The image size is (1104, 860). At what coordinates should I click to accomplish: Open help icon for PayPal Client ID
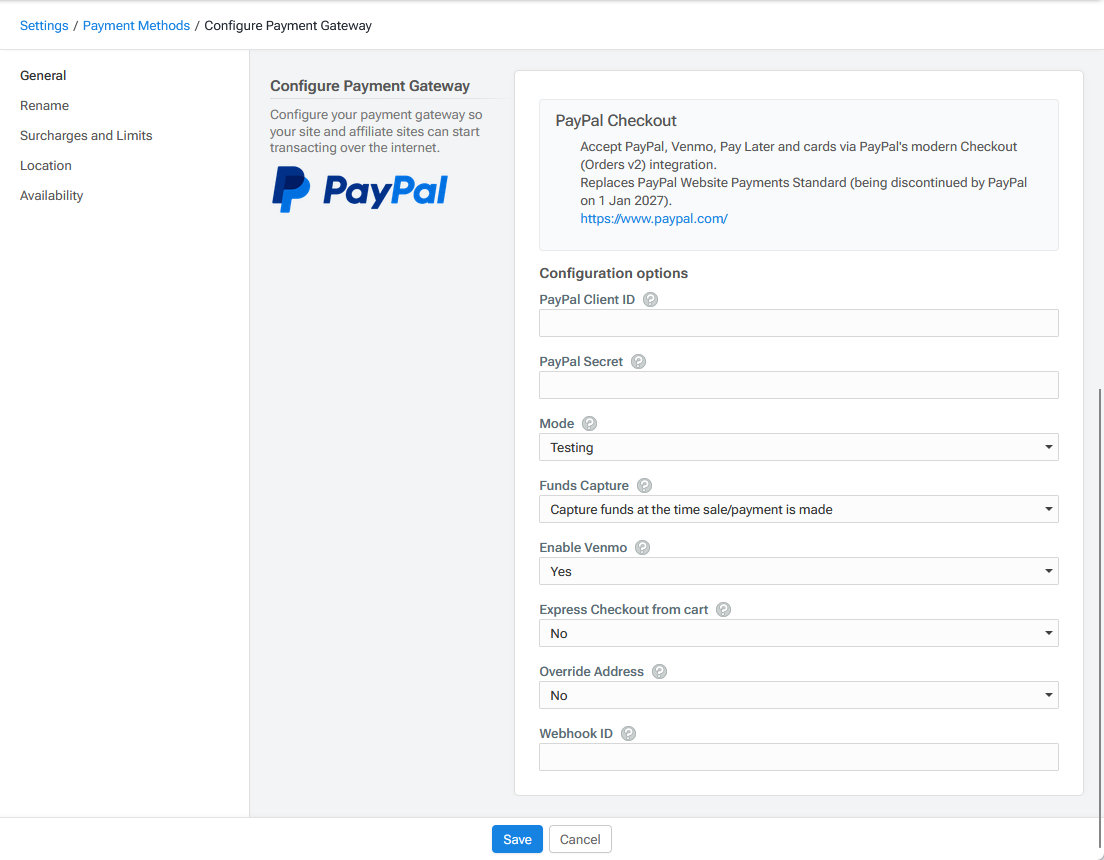click(x=651, y=299)
